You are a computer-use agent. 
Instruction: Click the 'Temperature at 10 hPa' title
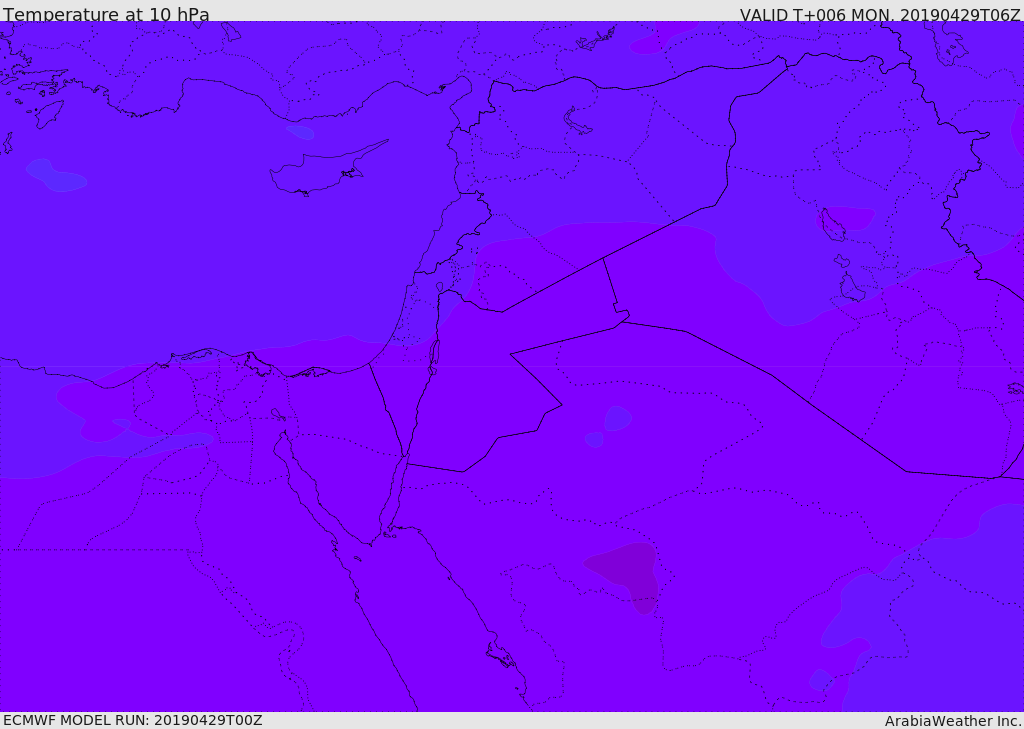106,14
